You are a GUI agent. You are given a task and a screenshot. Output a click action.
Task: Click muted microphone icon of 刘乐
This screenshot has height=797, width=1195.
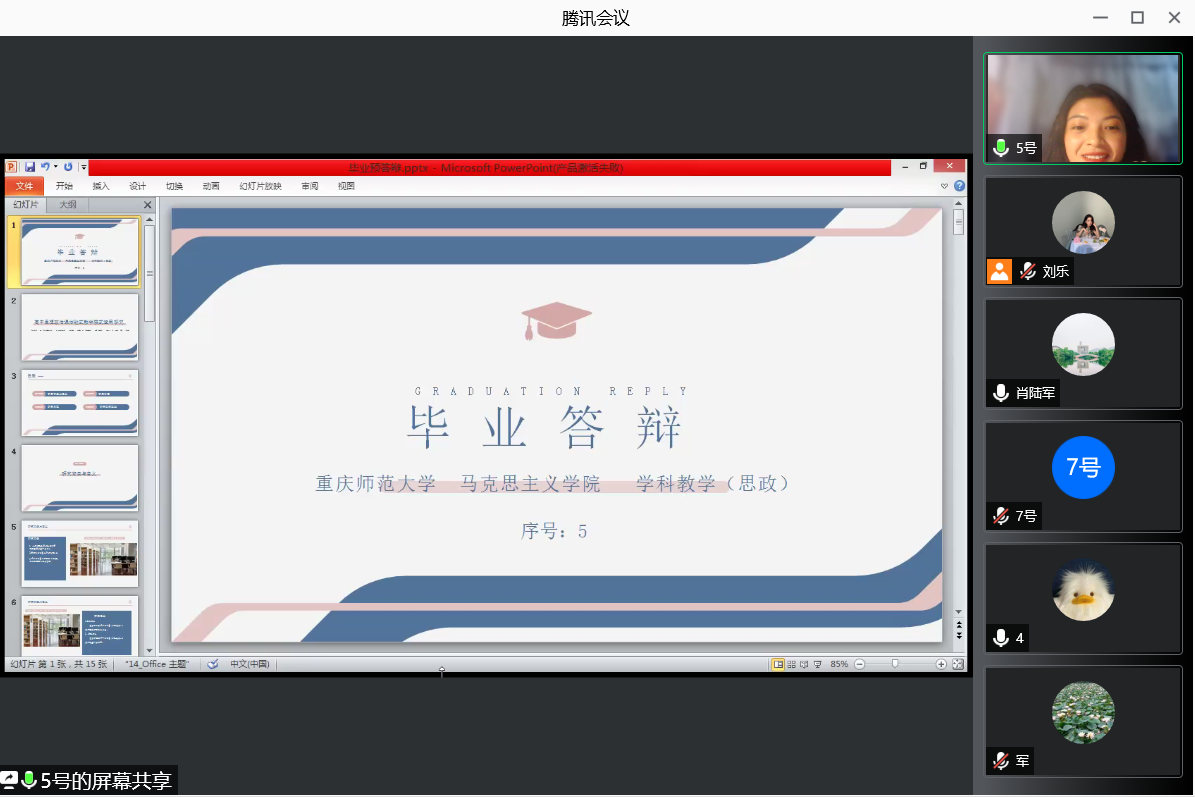tap(1027, 271)
